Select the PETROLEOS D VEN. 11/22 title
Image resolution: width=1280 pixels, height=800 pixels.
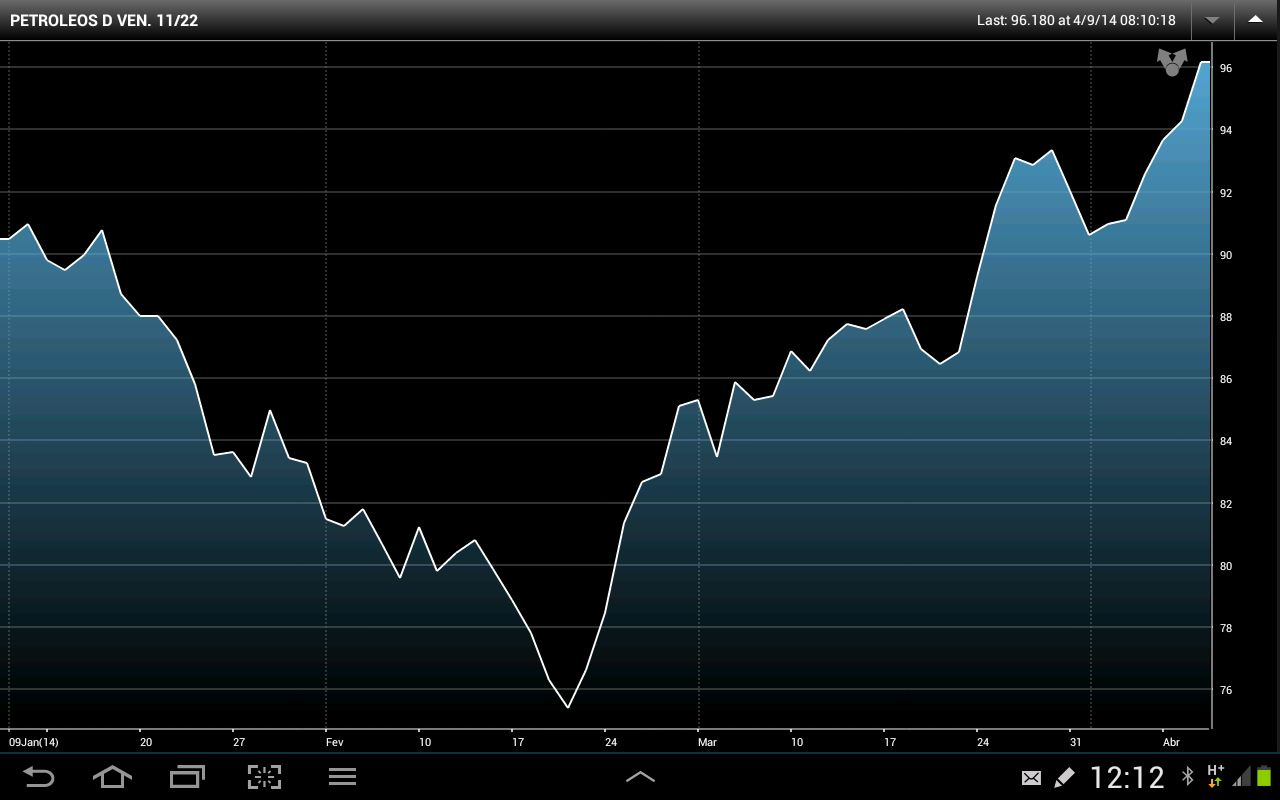pyautogui.click(x=104, y=20)
